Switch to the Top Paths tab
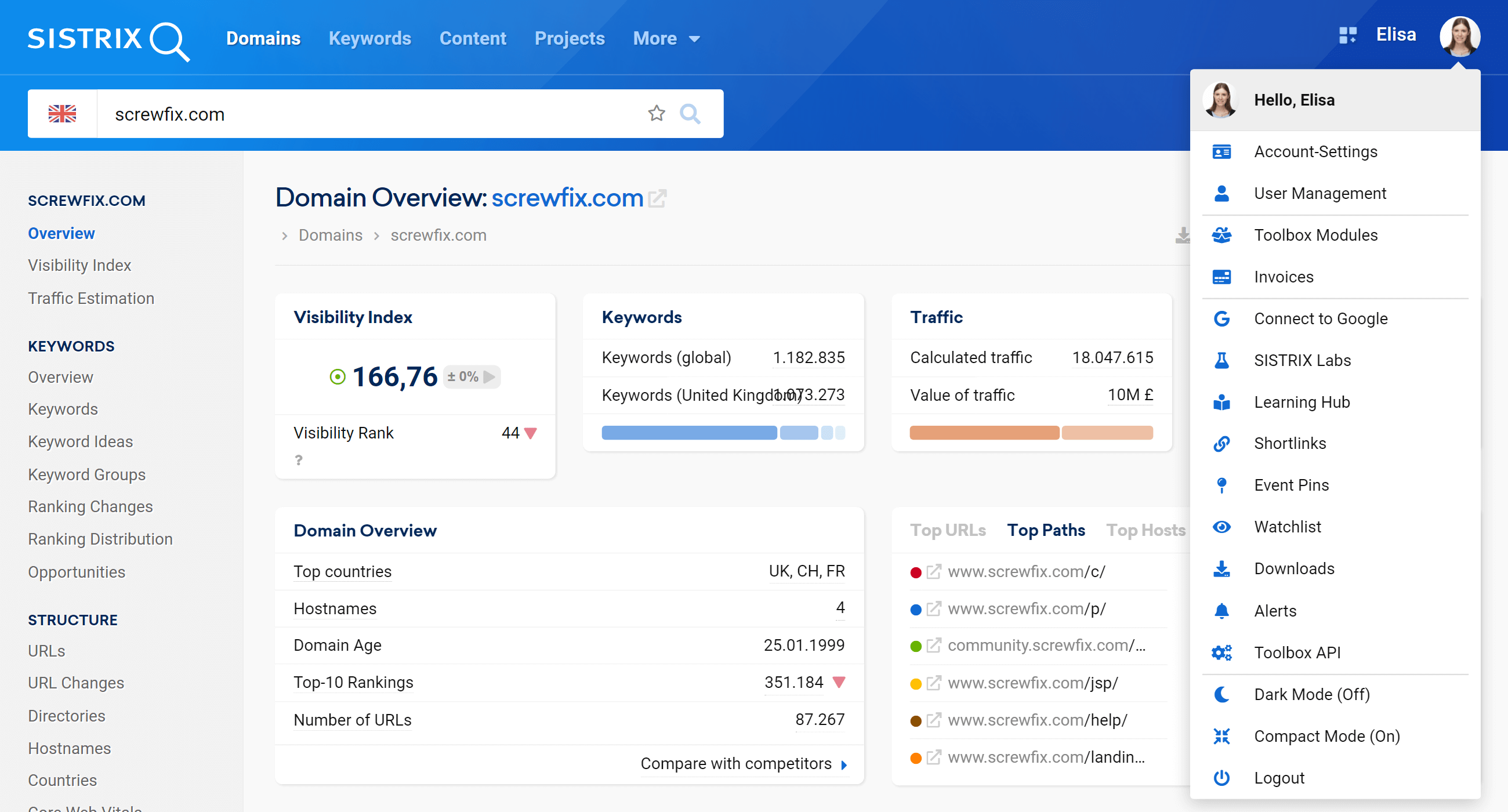 [x=1046, y=530]
